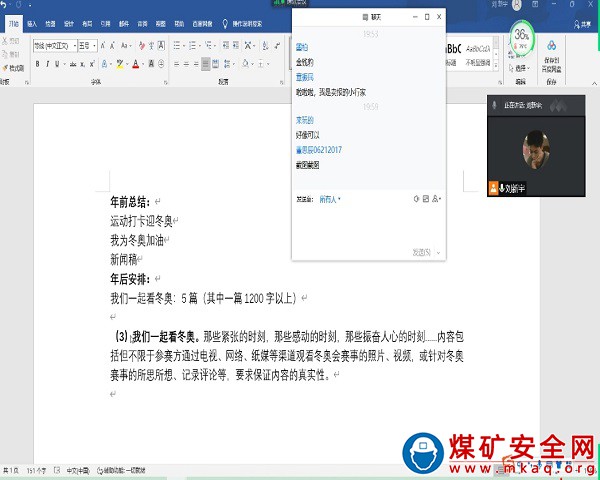Apply the yellow text highlight color
The width and height of the screenshot is (600, 480).
pos(120,64)
